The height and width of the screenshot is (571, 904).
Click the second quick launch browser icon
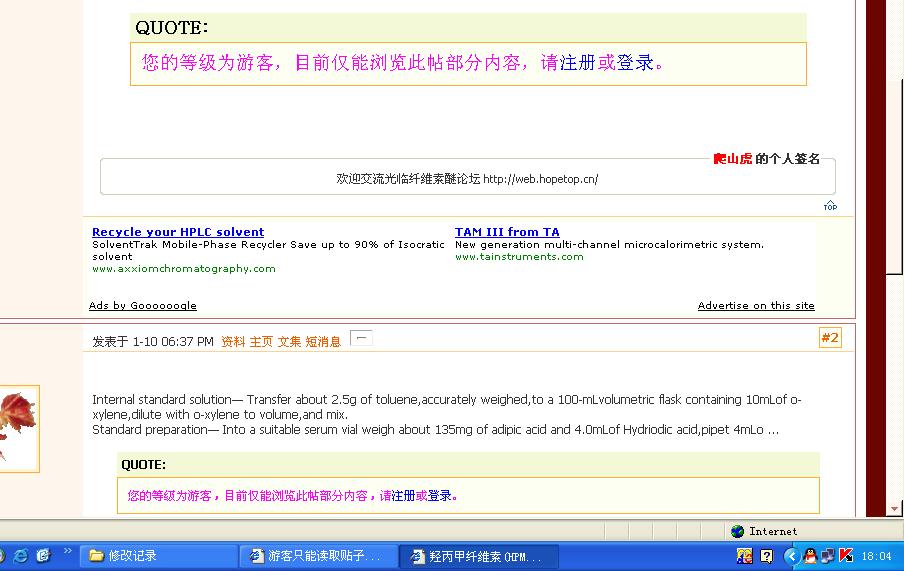tap(44, 555)
